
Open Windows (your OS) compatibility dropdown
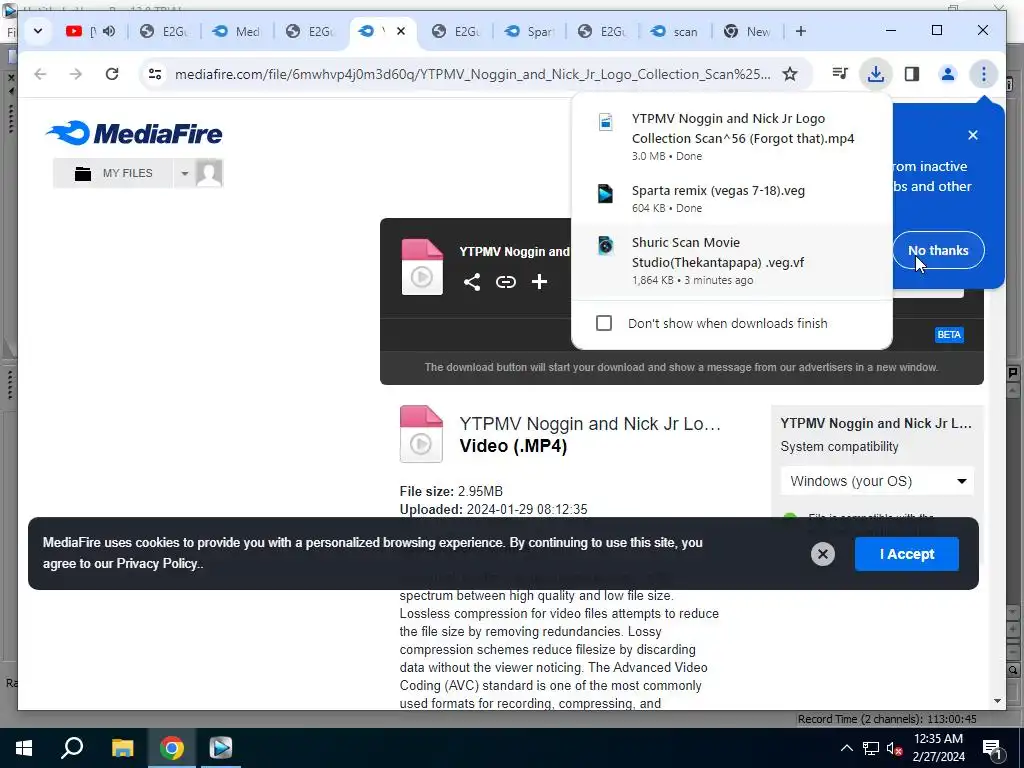click(x=877, y=481)
